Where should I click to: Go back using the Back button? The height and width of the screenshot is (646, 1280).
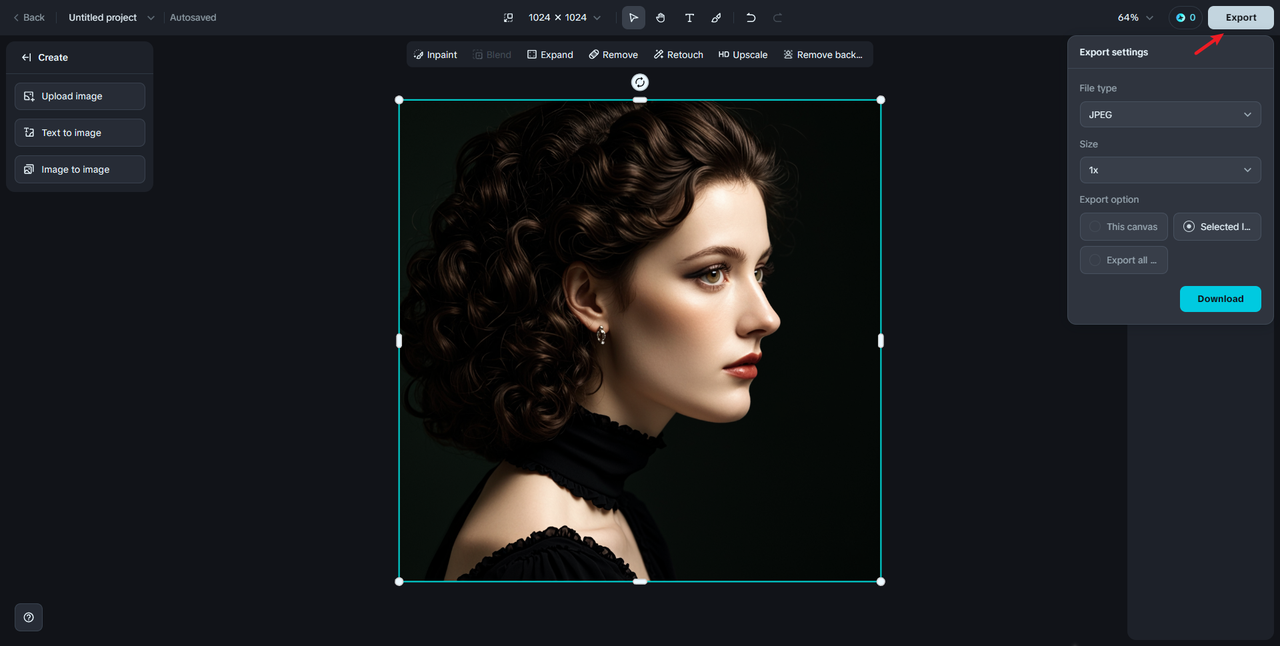pos(29,17)
